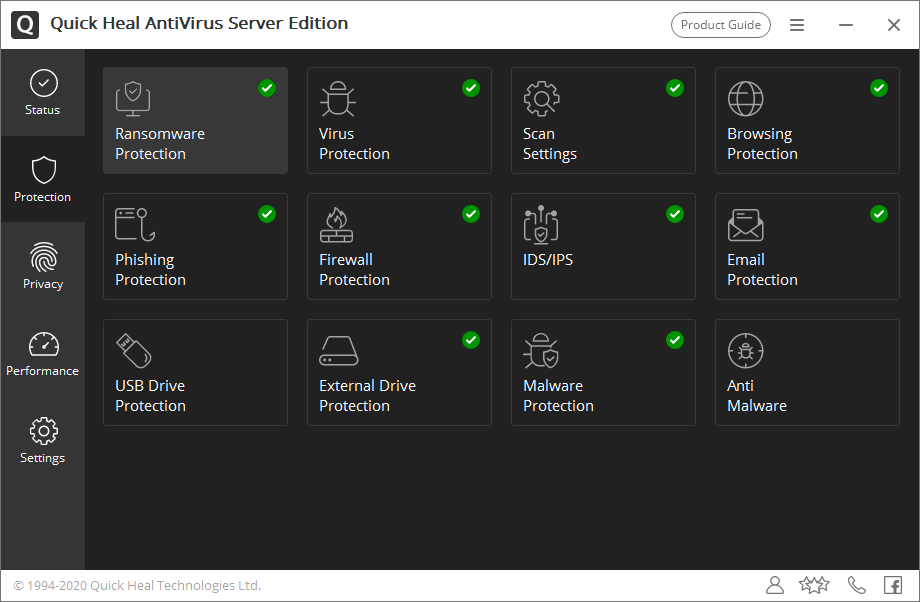Screen dimensions: 920x602
Task: Click the "IDS/IPS" label text
Action: (x=548, y=260)
